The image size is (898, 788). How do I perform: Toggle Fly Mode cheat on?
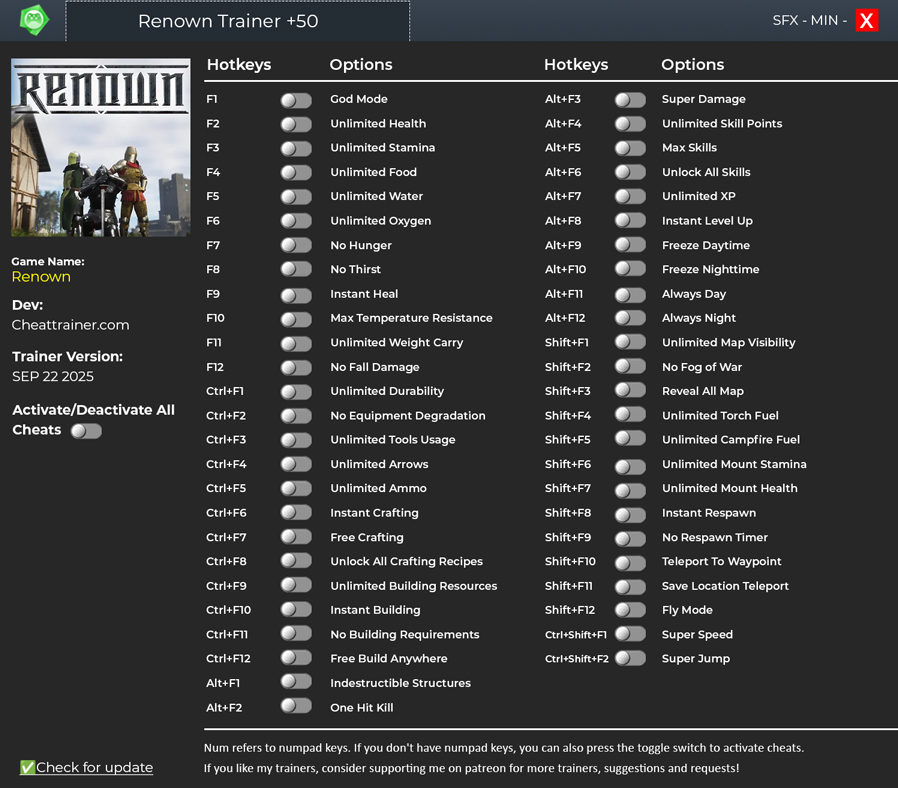[630, 610]
